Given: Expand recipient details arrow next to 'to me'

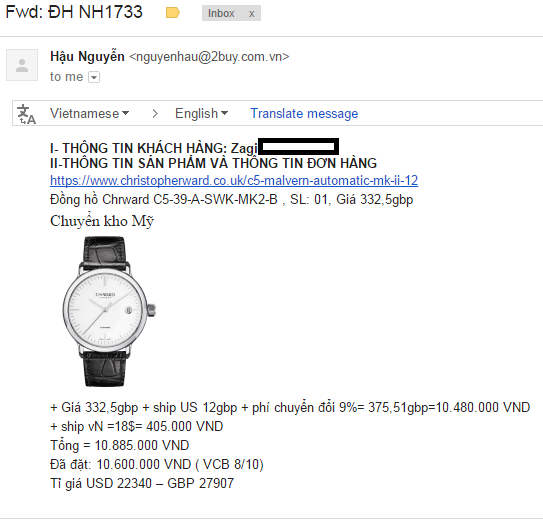Looking at the screenshot, I should (x=94, y=77).
